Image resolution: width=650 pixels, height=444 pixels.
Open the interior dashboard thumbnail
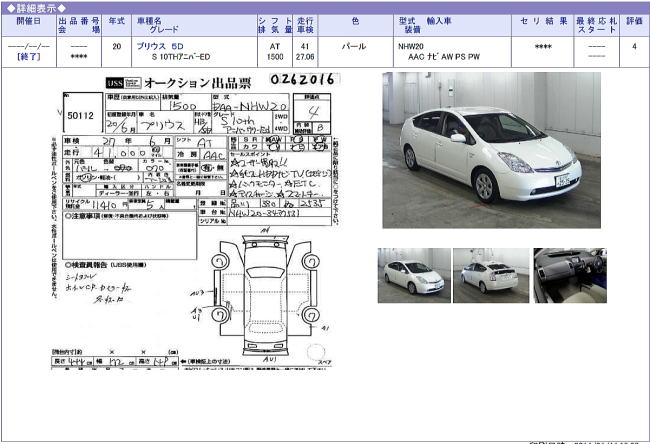coord(570,275)
